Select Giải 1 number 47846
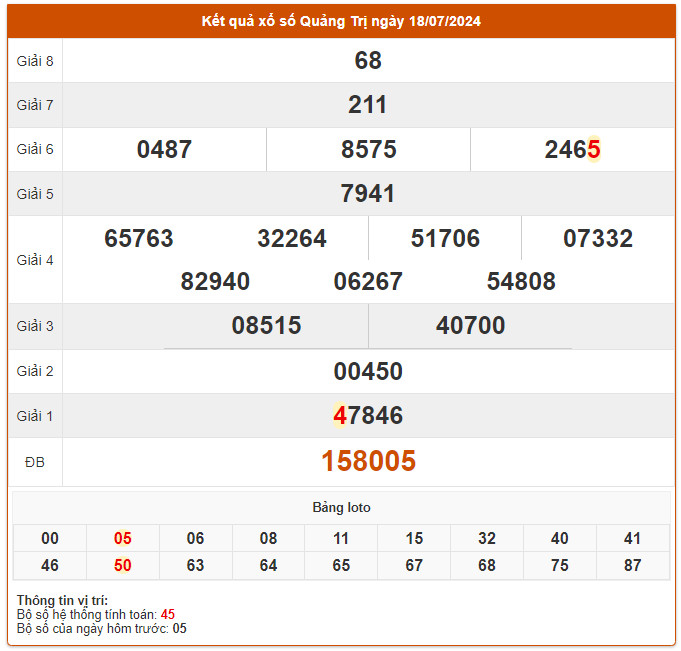This screenshot has height=651, width=681. [368, 416]
